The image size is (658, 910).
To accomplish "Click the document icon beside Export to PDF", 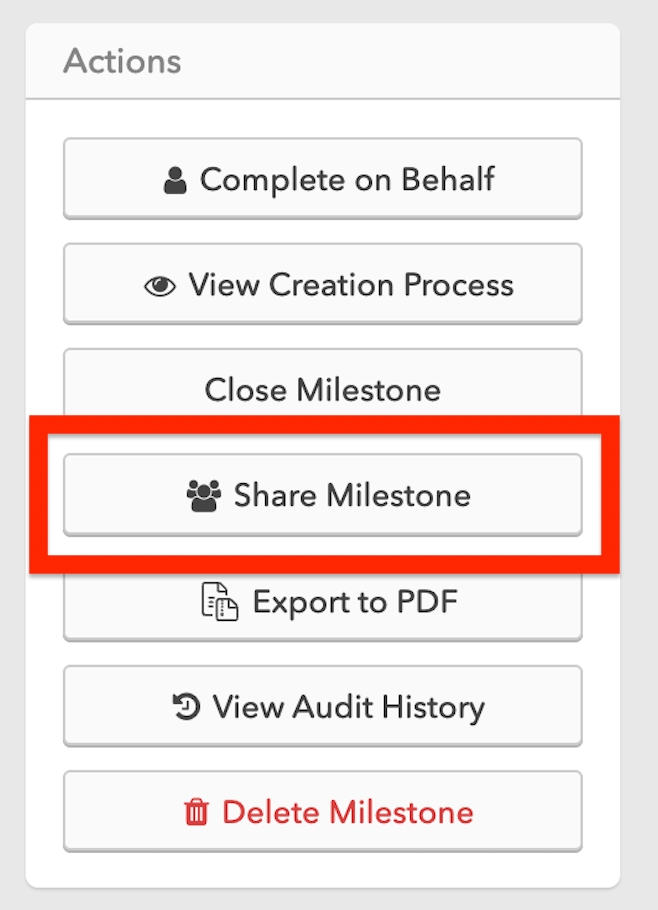I will (x=220, y=603).
